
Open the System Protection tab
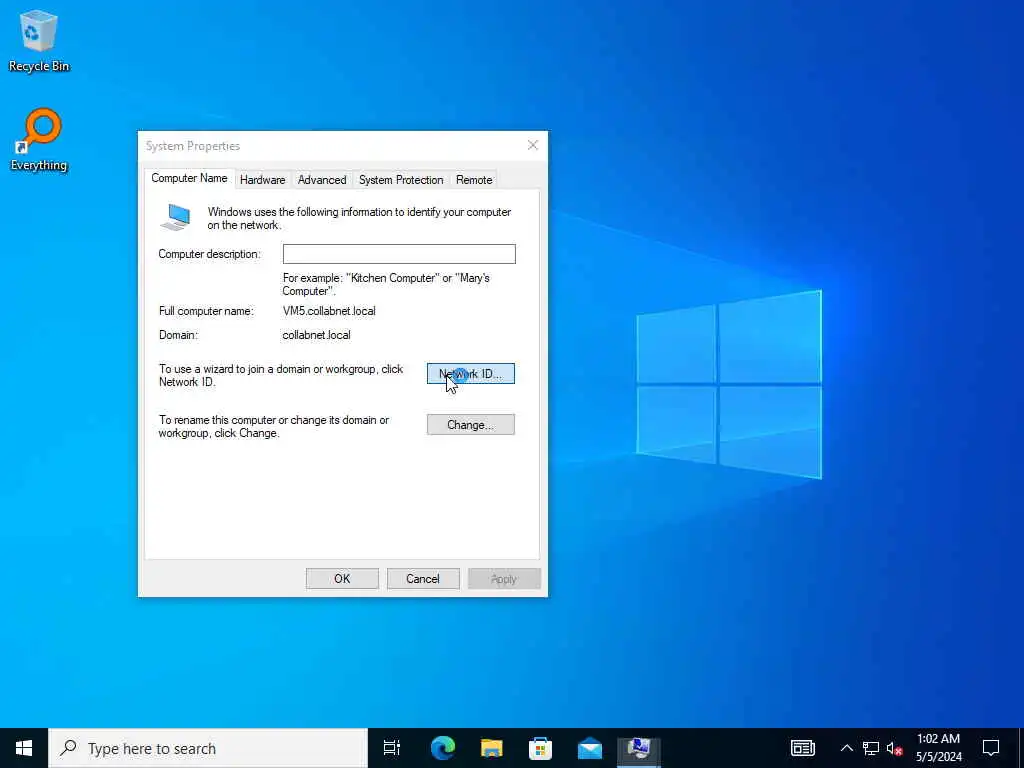pos(401,180)
